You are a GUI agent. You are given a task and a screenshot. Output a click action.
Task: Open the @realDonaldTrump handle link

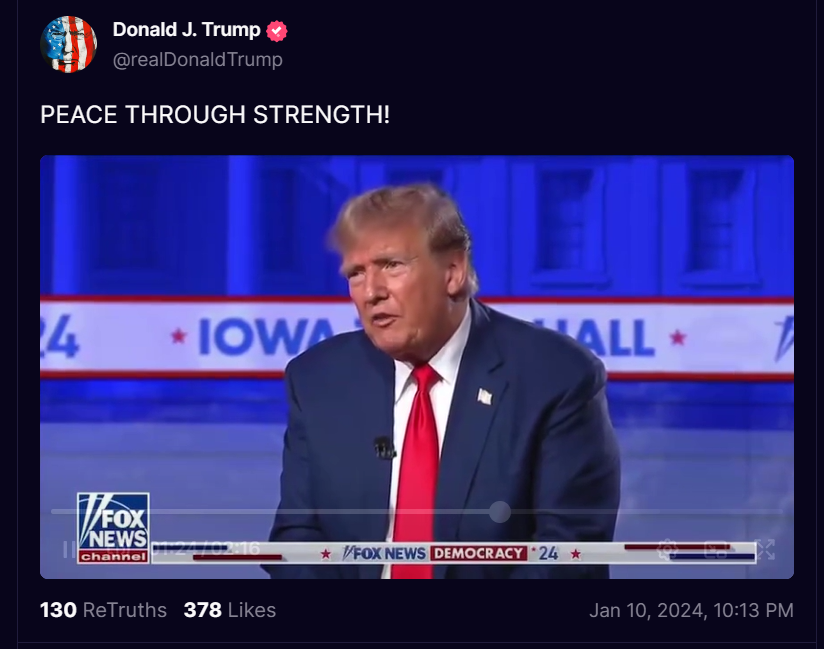(x=198, y=59)
